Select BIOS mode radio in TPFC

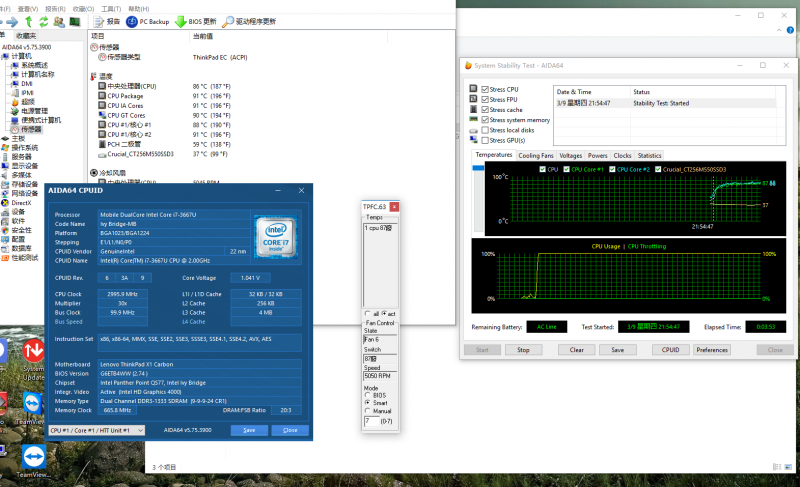[367, 395]
